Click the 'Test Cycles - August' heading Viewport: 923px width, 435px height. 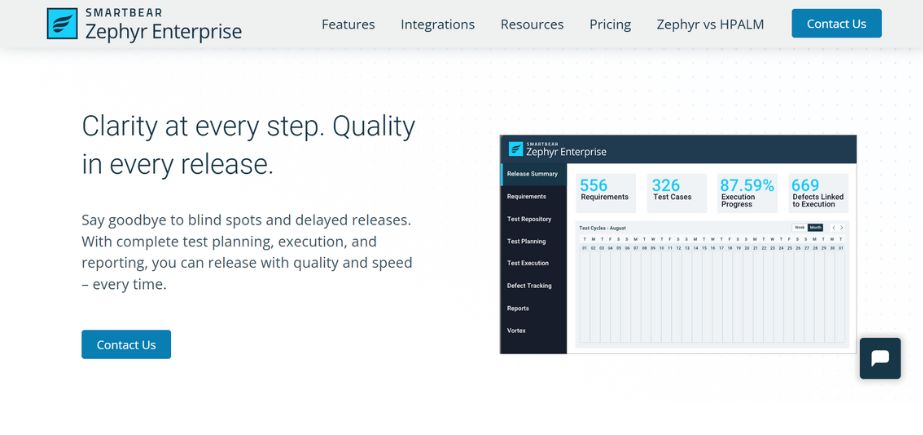(602, 228)
